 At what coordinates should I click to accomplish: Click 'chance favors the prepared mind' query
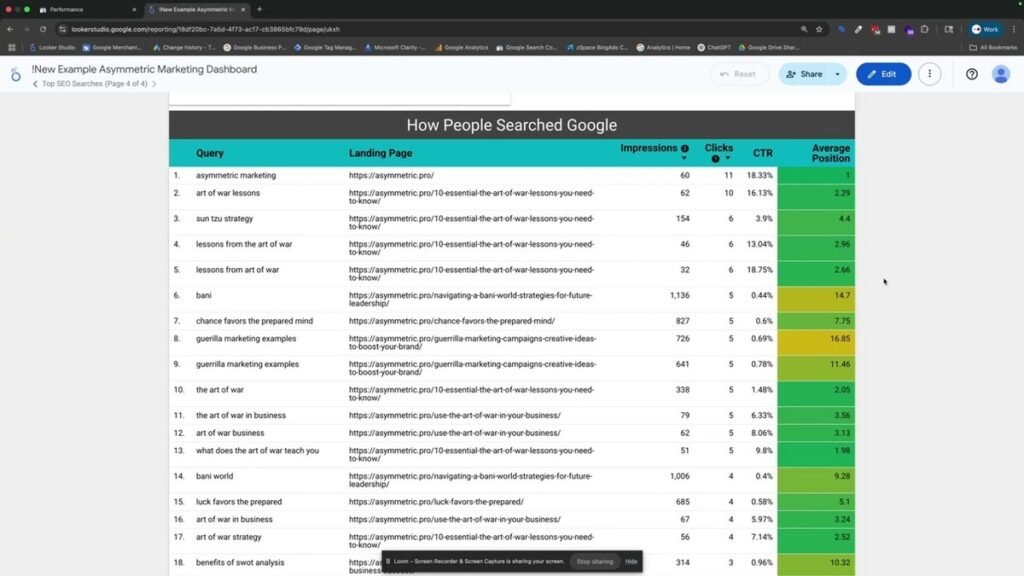pos(254,321)
